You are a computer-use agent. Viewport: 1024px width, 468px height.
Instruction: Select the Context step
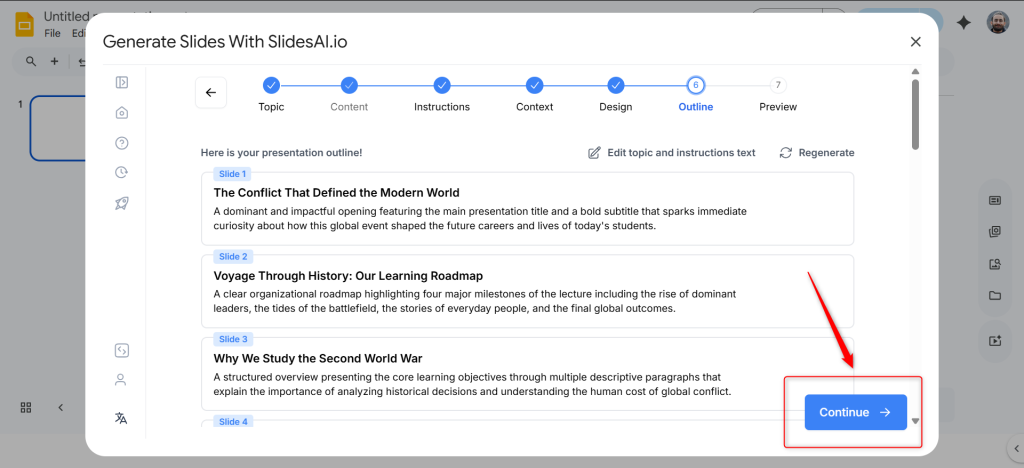(534, 94)
